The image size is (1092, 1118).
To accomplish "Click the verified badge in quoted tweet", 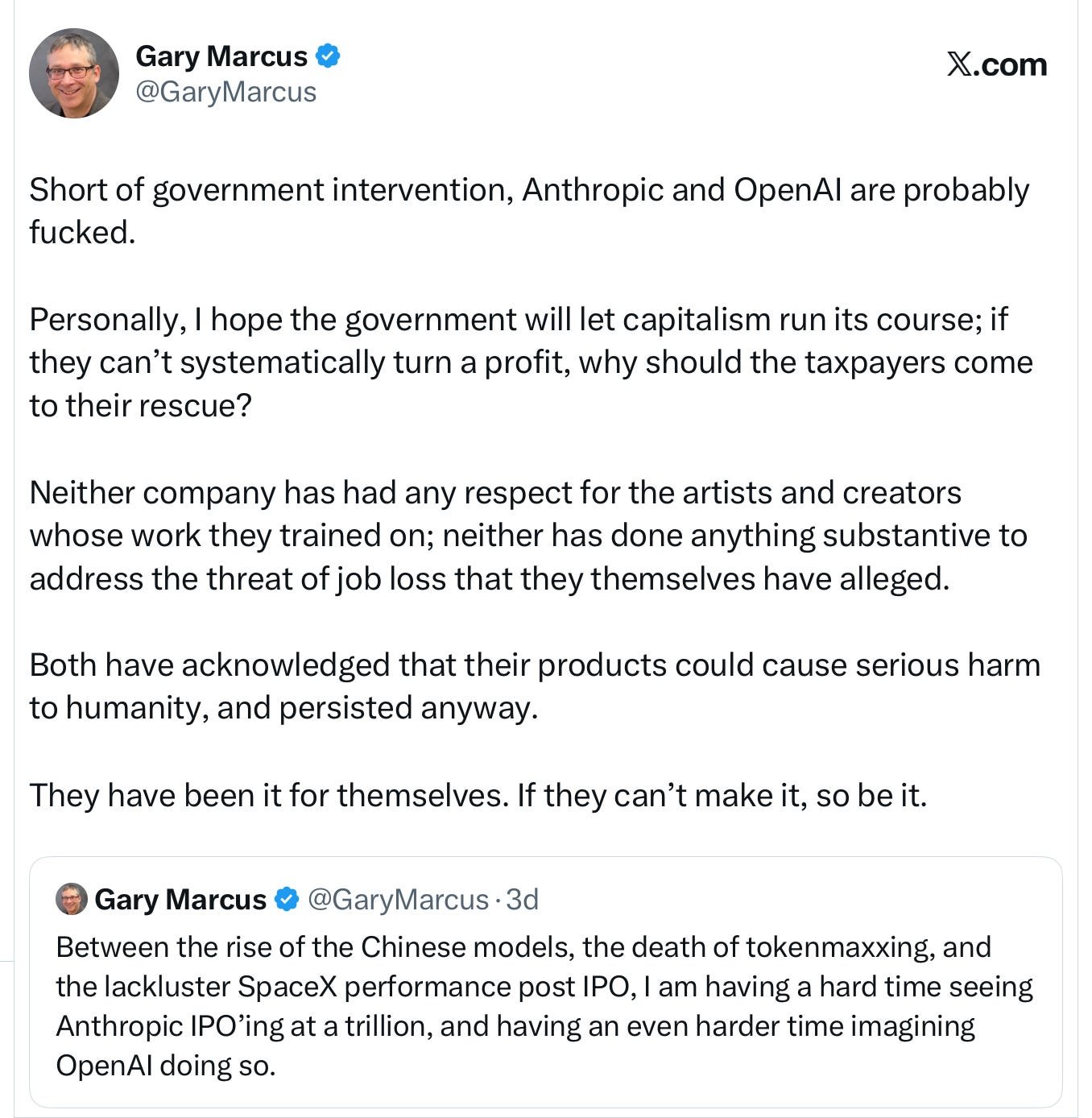I will coord(287,899).
